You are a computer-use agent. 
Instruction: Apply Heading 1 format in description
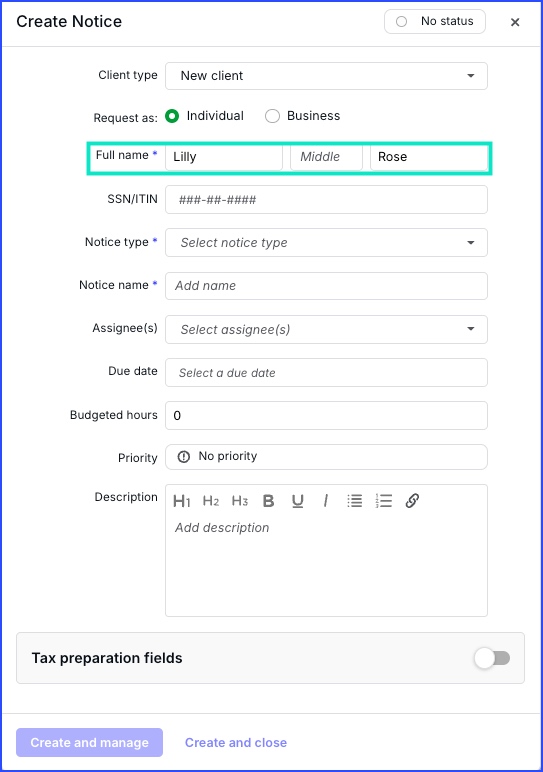coord(182,501)
